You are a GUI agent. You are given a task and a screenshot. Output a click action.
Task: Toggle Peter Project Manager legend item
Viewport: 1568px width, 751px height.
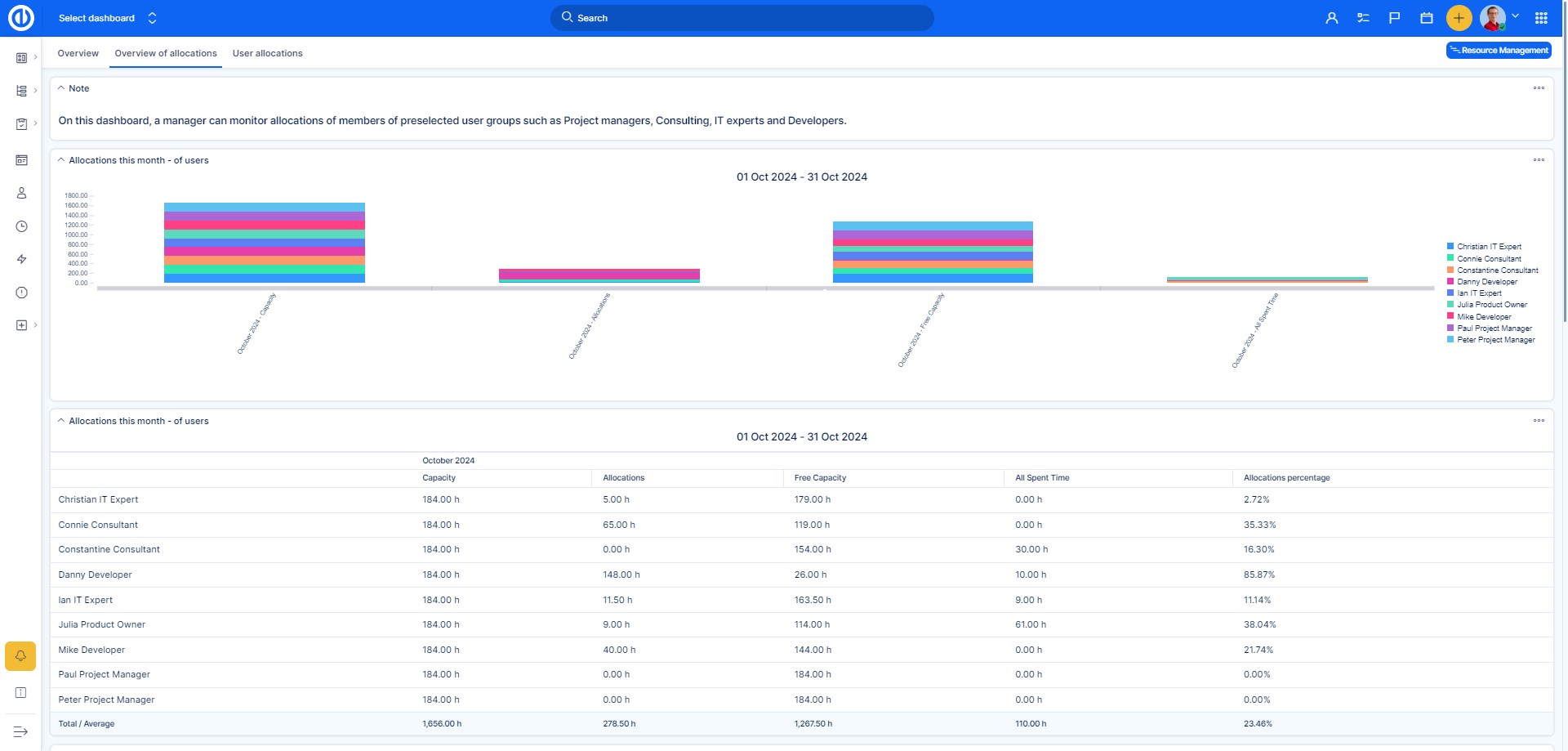[1495, 340]
